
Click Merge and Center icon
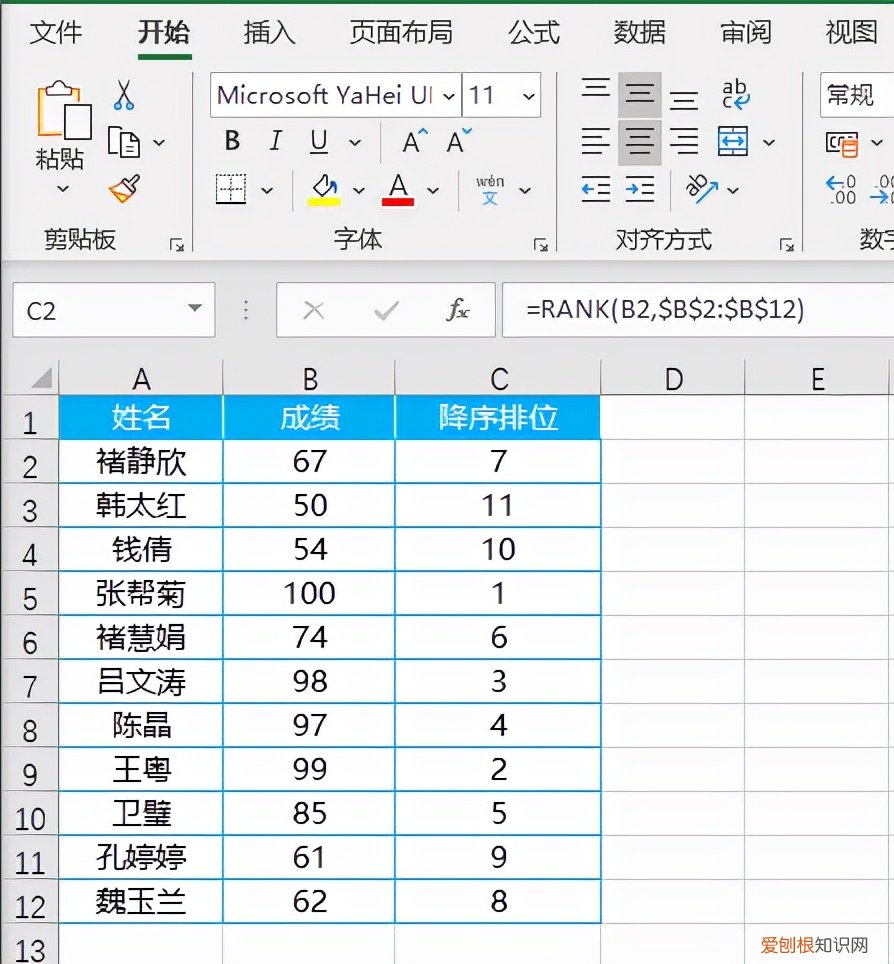point(733,142)
